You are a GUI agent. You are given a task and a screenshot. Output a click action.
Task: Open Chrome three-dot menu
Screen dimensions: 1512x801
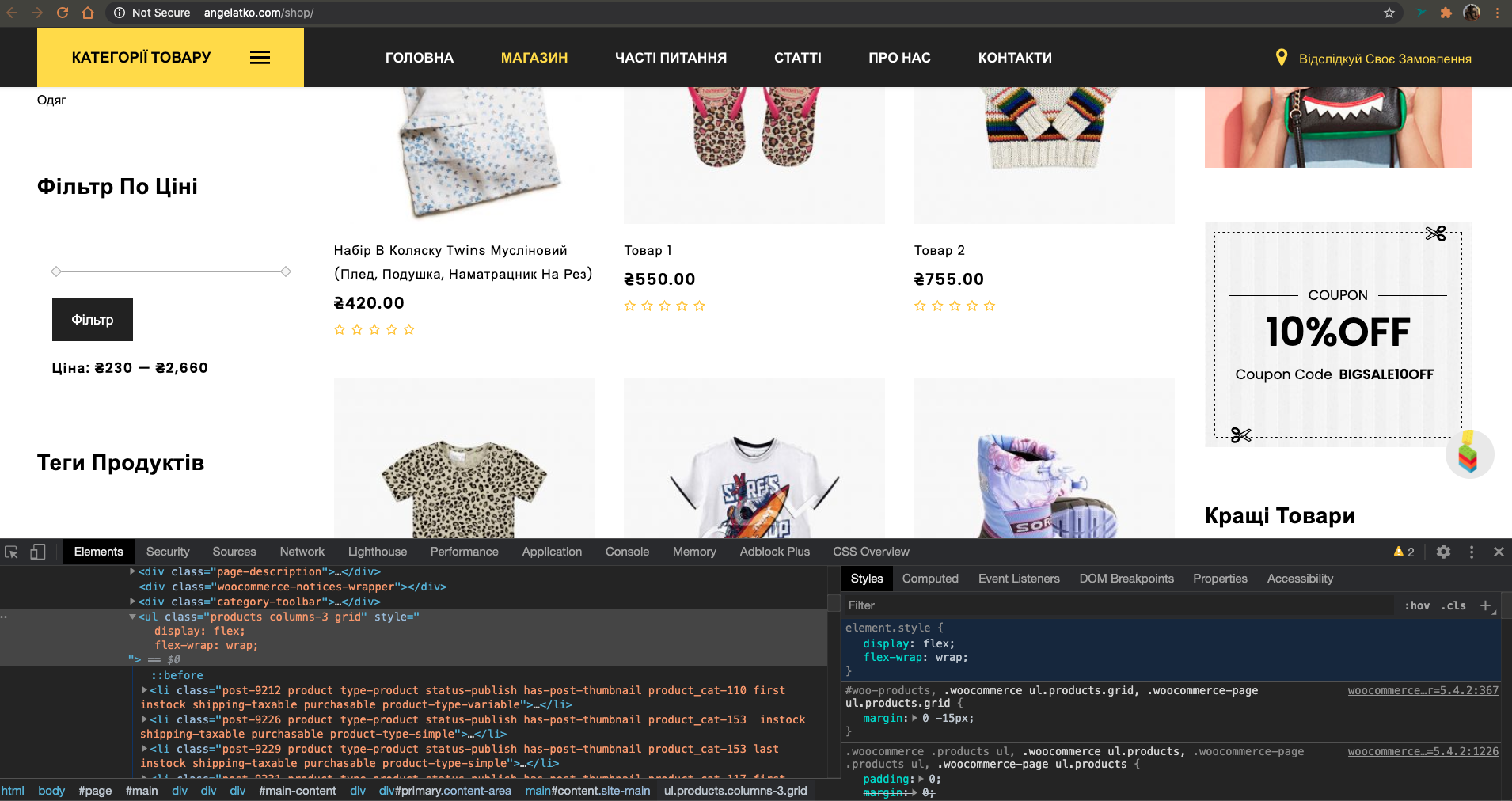point(1498,13)
